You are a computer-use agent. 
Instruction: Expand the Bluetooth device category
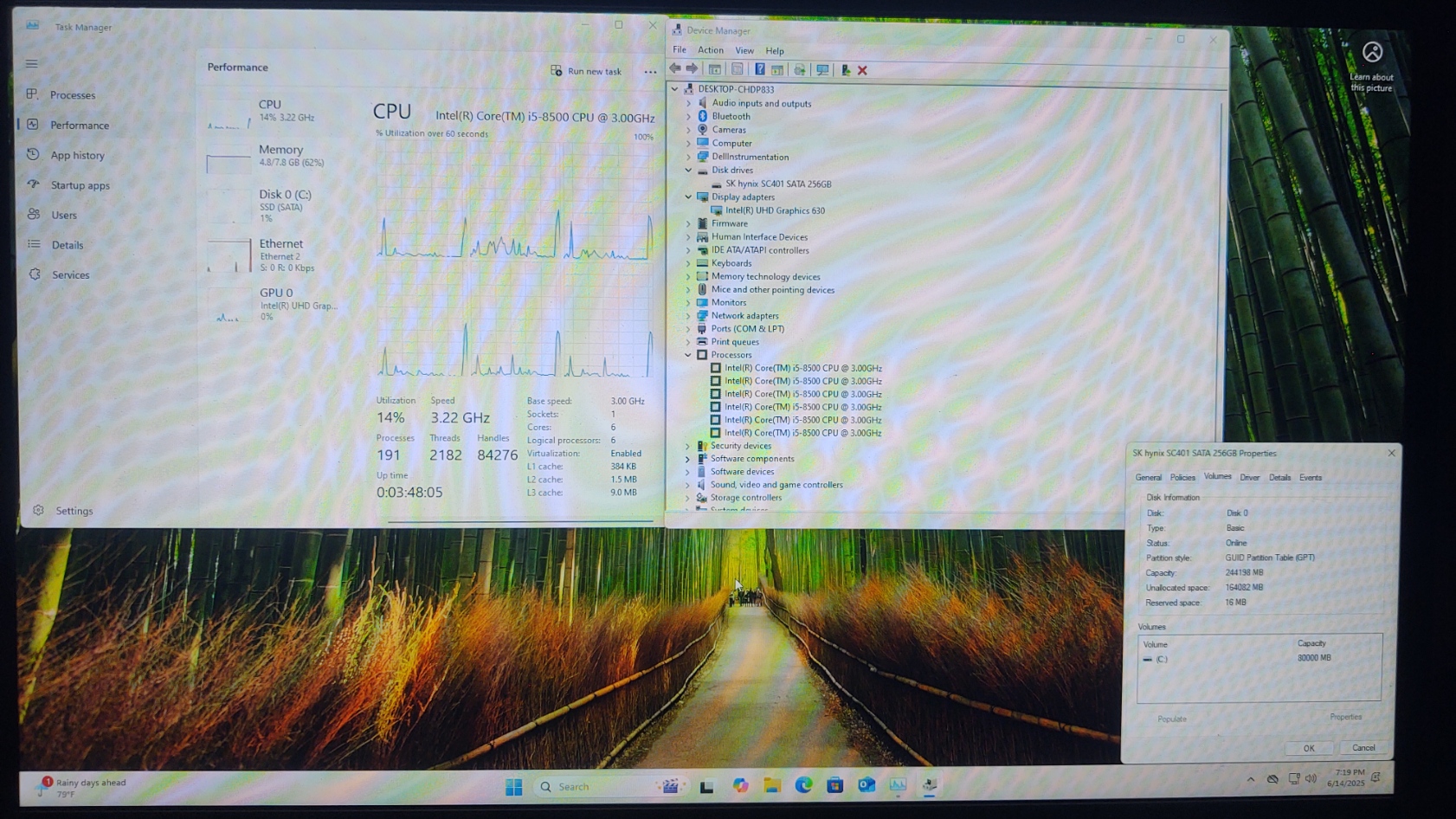tap(688, 116)
